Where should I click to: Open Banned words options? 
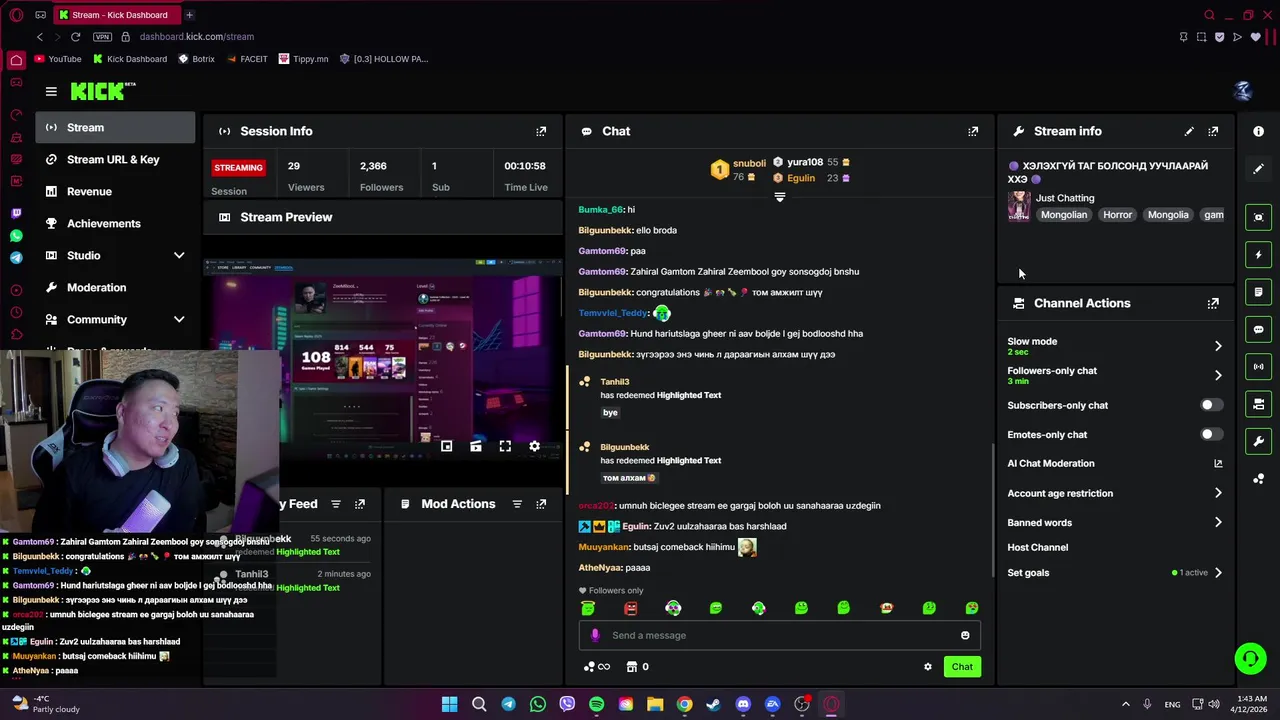[x=1115, y=522]
